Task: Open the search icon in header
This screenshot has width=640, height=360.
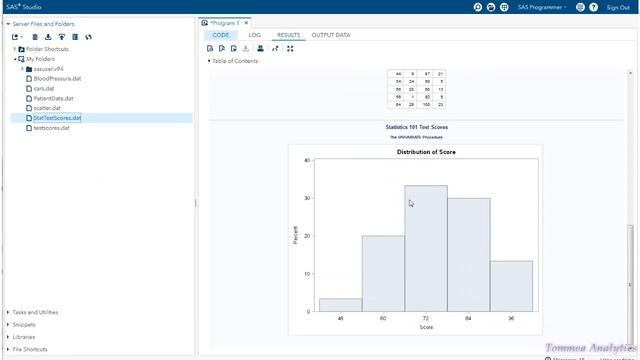Action: pos(478,7)
